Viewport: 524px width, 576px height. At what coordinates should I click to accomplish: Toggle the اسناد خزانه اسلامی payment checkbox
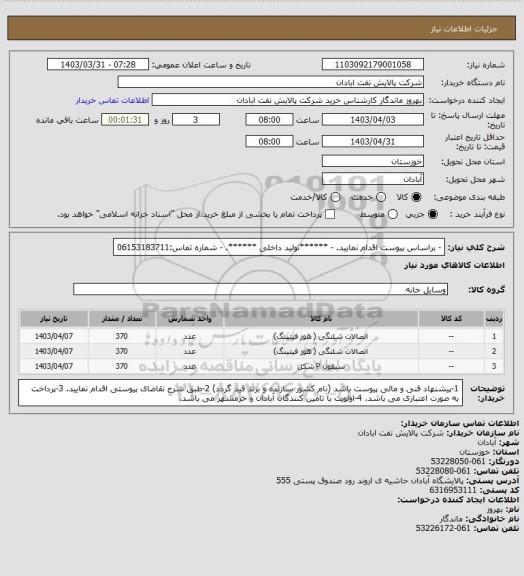[330, 214]
